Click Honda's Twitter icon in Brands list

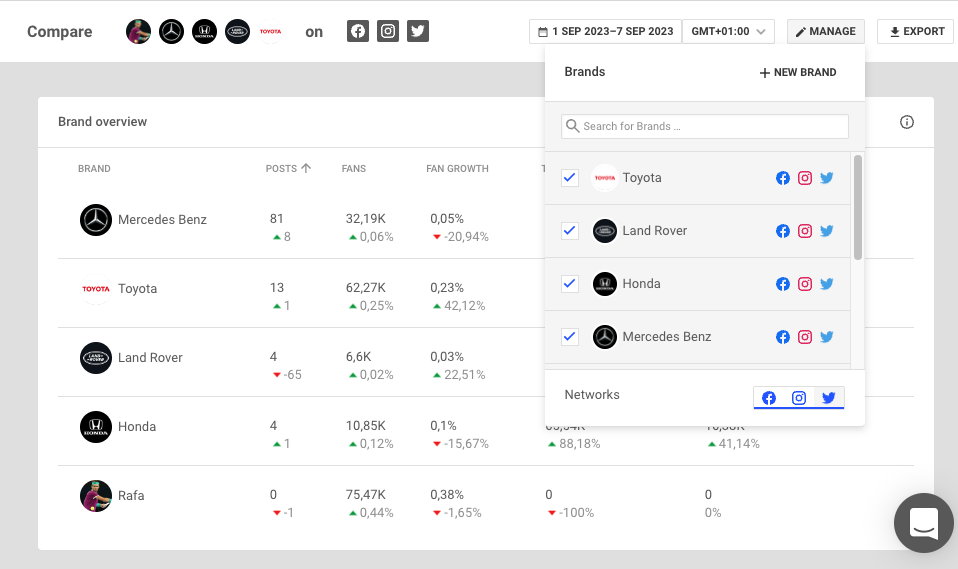pyautogui.click(x=827, y=284)
